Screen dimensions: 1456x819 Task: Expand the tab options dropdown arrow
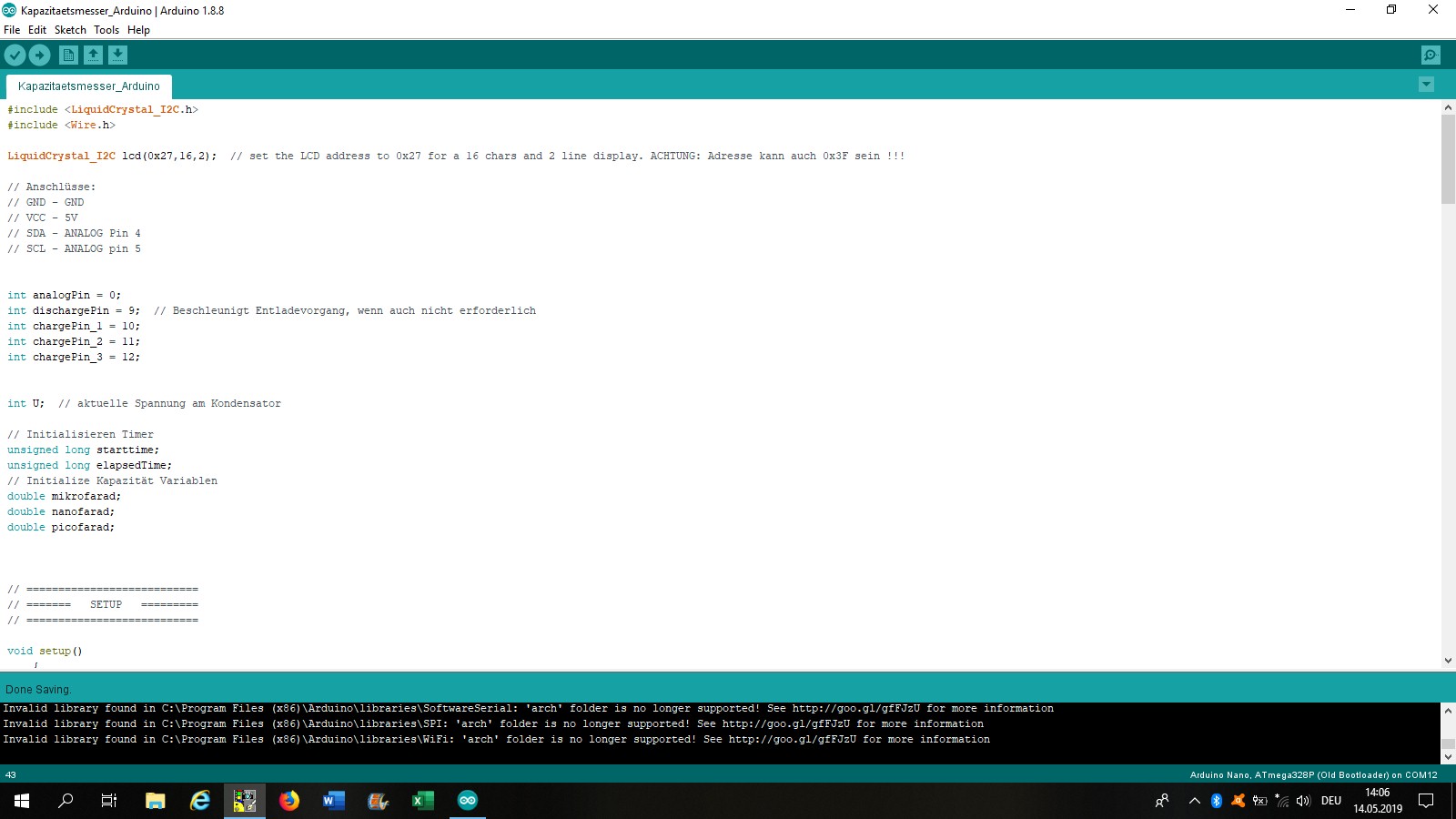coord(1426,85)
